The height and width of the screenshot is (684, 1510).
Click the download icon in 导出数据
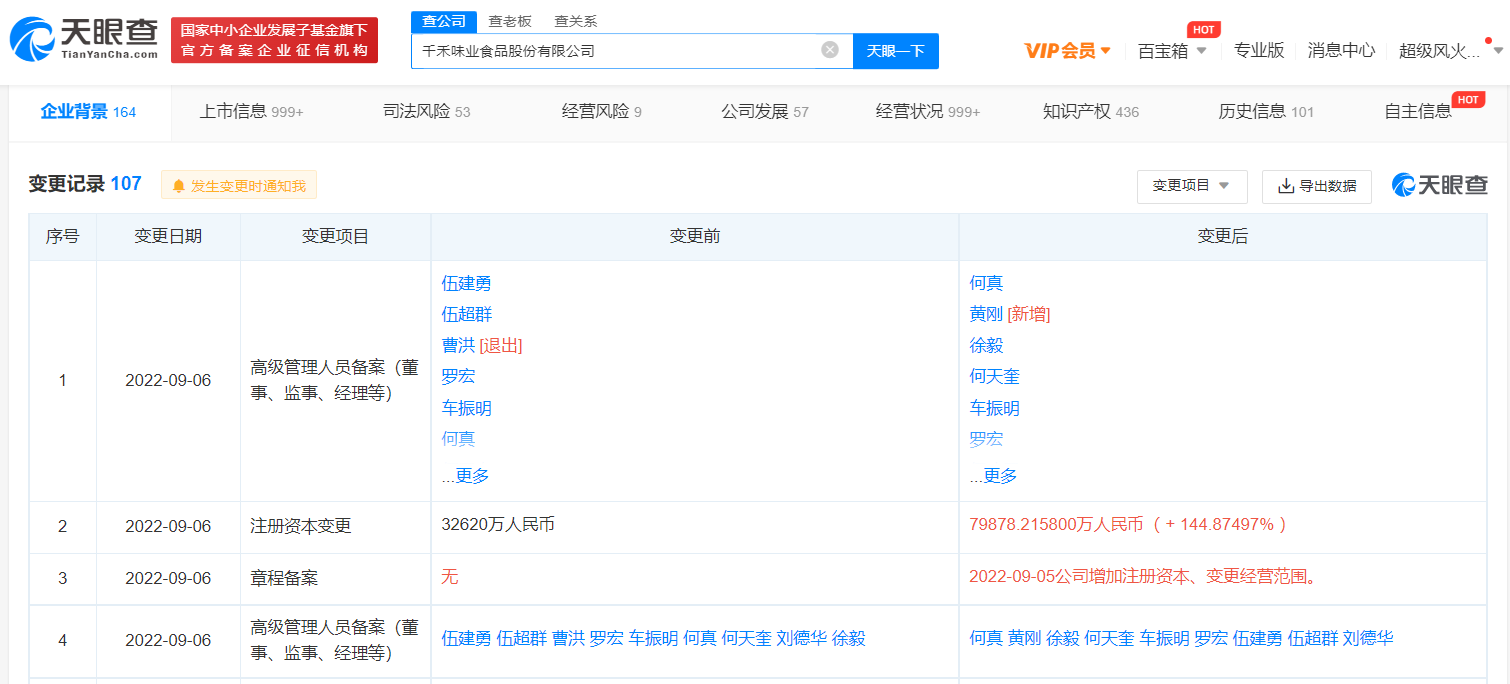[x=1286, y=186]
